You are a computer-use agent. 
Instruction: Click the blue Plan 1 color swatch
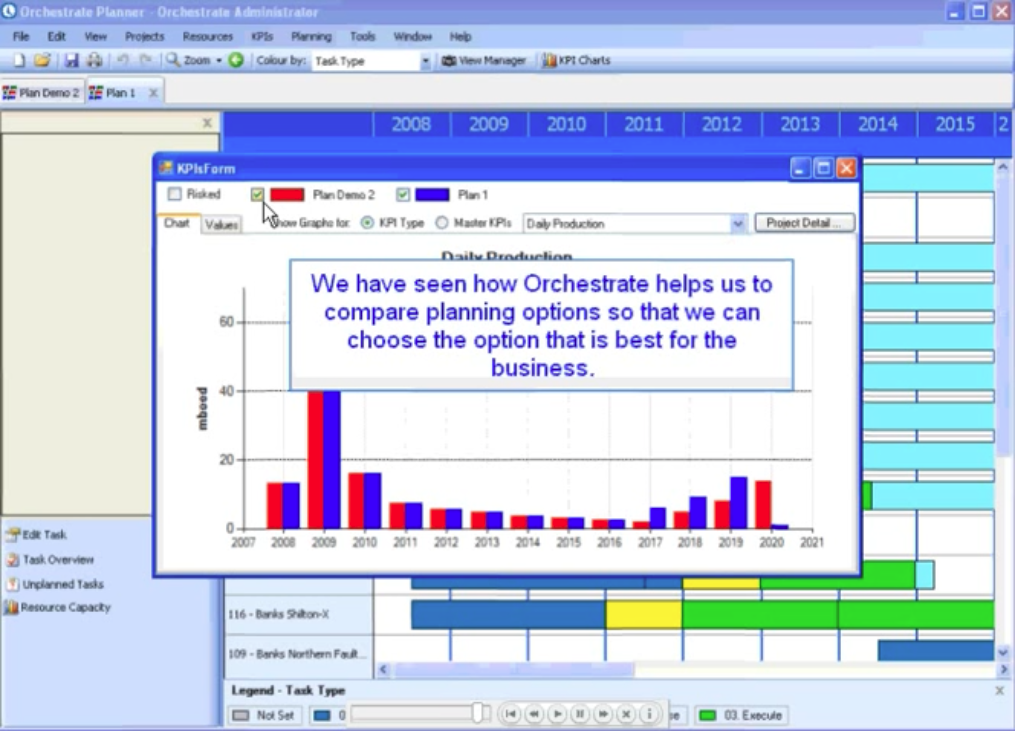pyautogui.click(x=432, y=194)
